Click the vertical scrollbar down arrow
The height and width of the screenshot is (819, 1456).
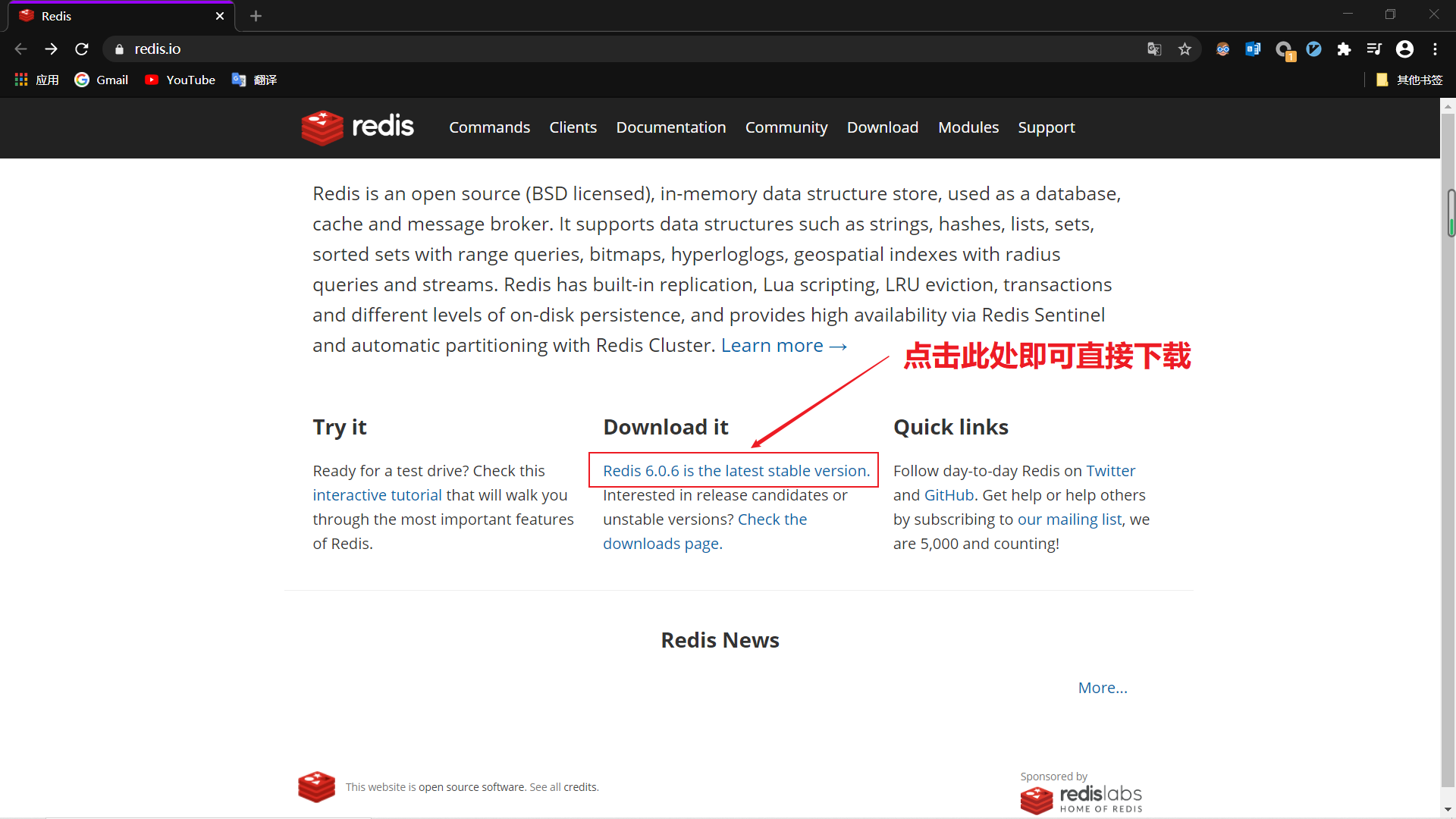click(x=1448, y=810)
